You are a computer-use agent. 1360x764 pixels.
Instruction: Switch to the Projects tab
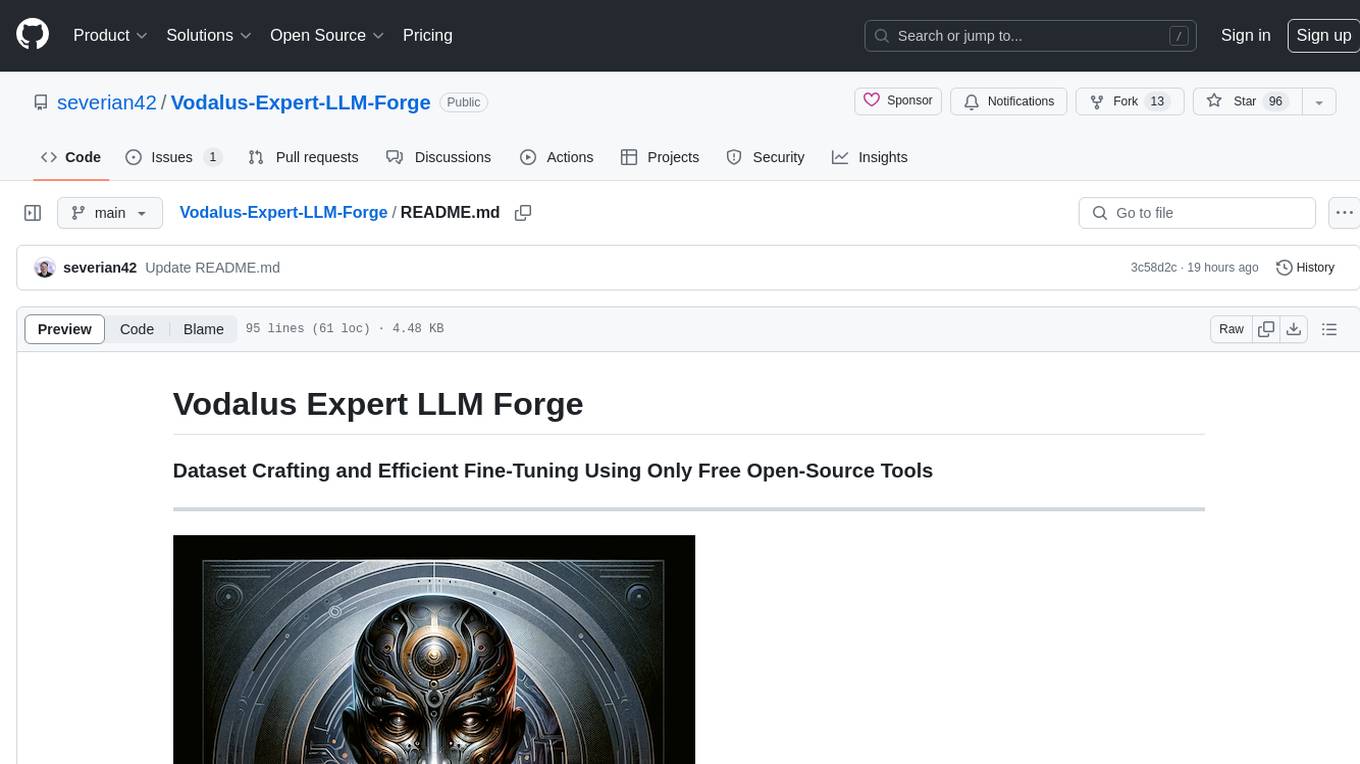[660, 157]
